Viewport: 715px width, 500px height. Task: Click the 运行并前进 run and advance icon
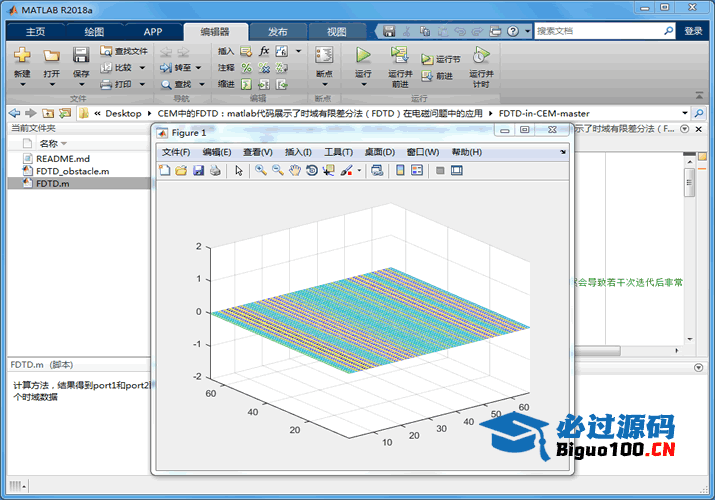tap(399, 55)
